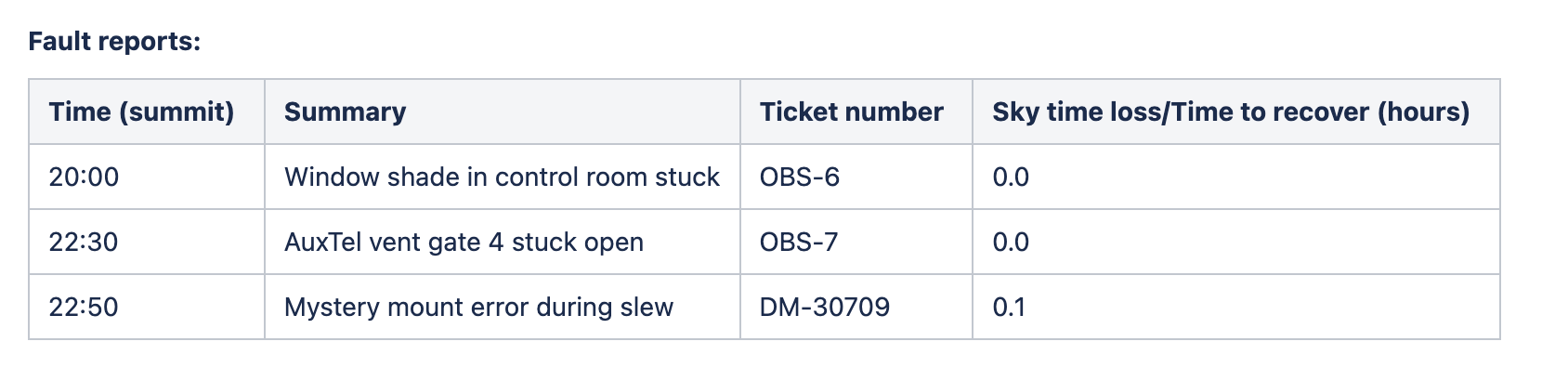Click the 'Mystery mount error during slew' summary
The image size is (1568, 381).
[478, 308]
